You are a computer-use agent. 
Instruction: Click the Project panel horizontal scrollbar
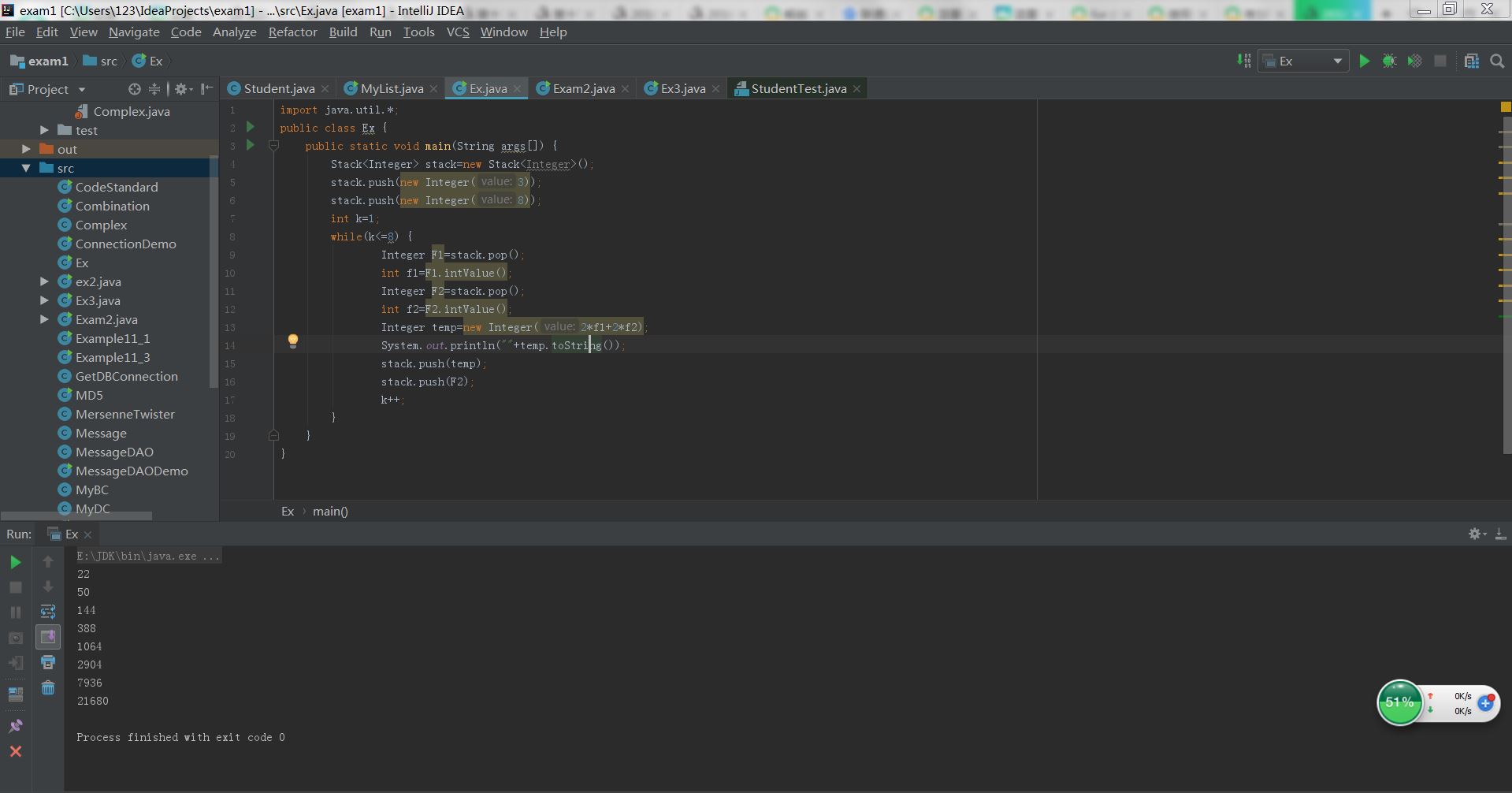(x=76, y=516)
